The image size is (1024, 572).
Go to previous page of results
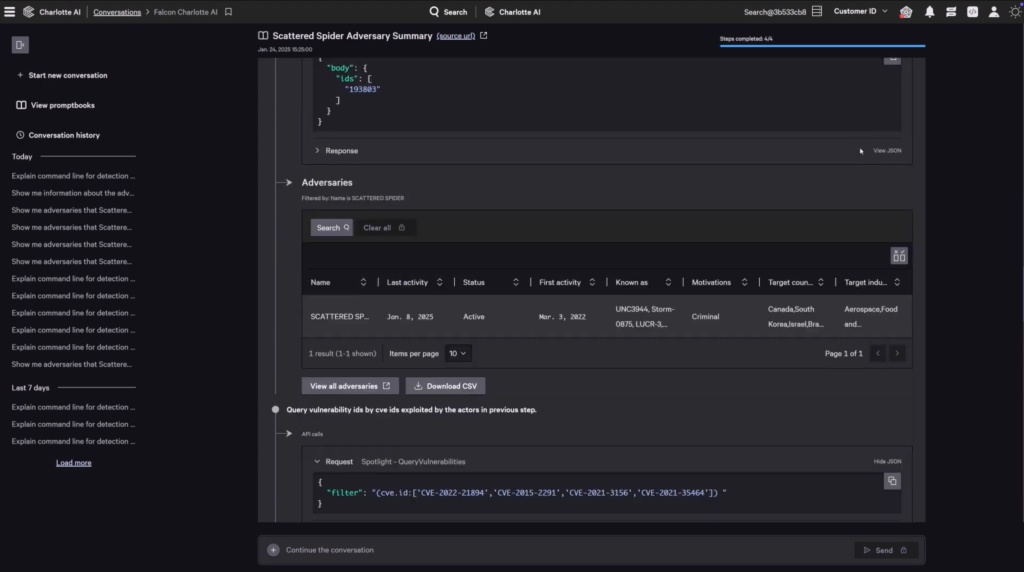[878, 354]
